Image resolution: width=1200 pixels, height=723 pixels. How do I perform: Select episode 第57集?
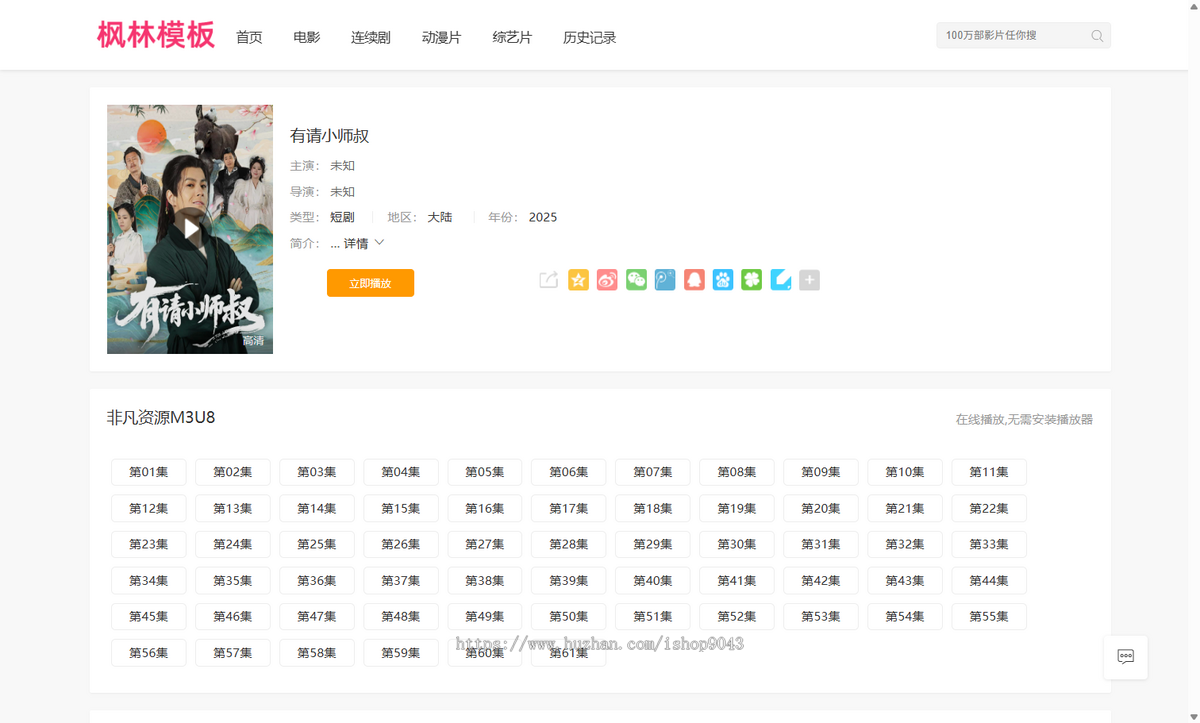[233, 652]
